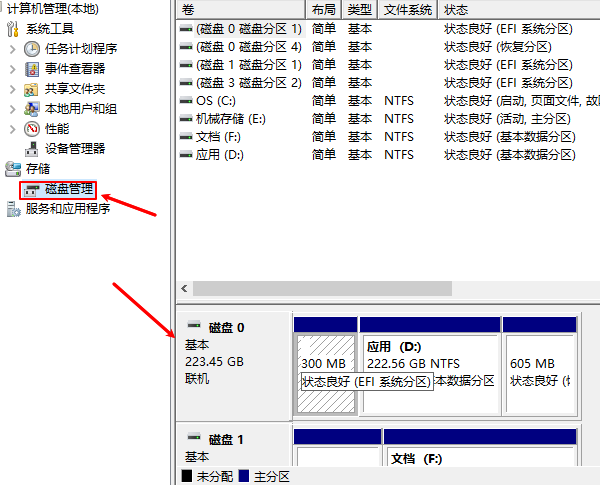Sort by the 布局 column header

tap(324, 10)
